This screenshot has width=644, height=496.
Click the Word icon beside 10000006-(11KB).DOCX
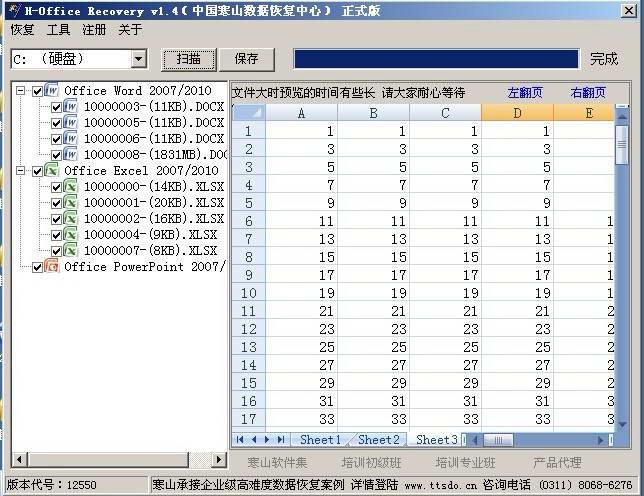click(x=71, y=138)
